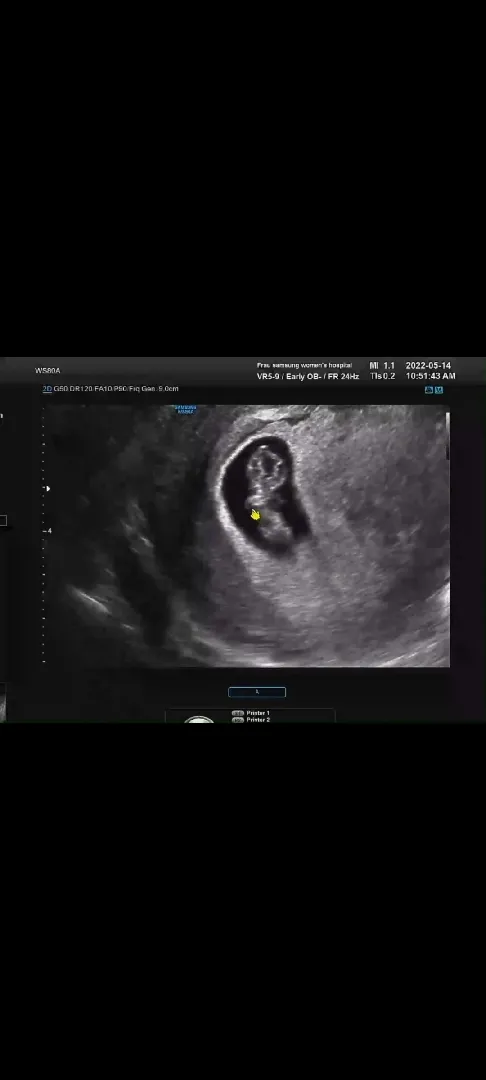
Task: Click the scrollbar at image right edge
Action: (448, 435)
